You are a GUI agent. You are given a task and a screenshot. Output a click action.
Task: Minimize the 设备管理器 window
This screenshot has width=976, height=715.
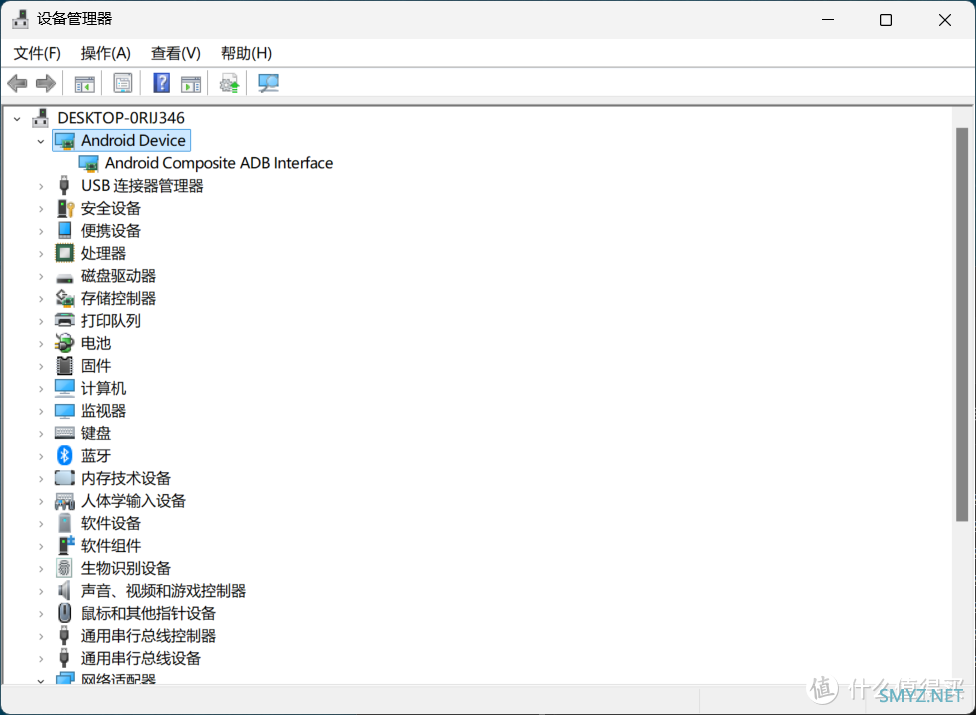pyautogui.click(x=828, y=20)
